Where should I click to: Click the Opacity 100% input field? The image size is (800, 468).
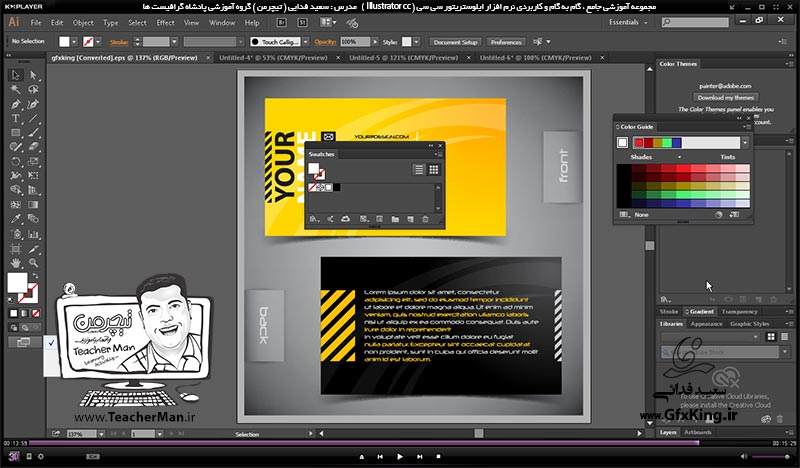pyautogui.click(x=354, y=42)
